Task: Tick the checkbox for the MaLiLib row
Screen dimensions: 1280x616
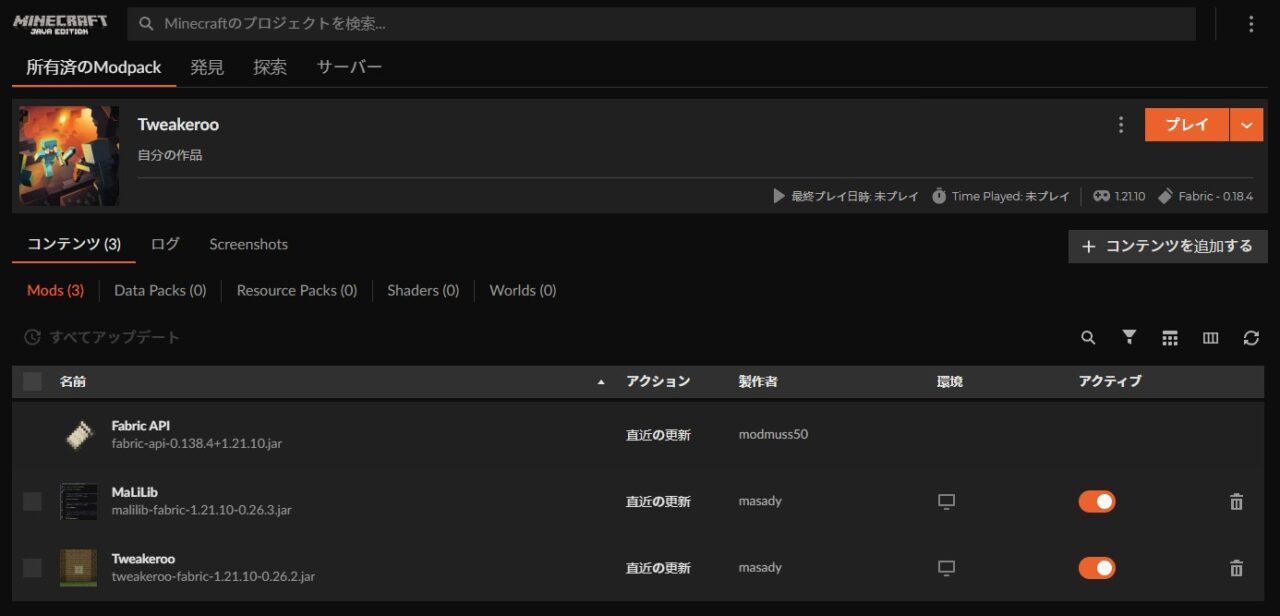Action: click(33, 502)
